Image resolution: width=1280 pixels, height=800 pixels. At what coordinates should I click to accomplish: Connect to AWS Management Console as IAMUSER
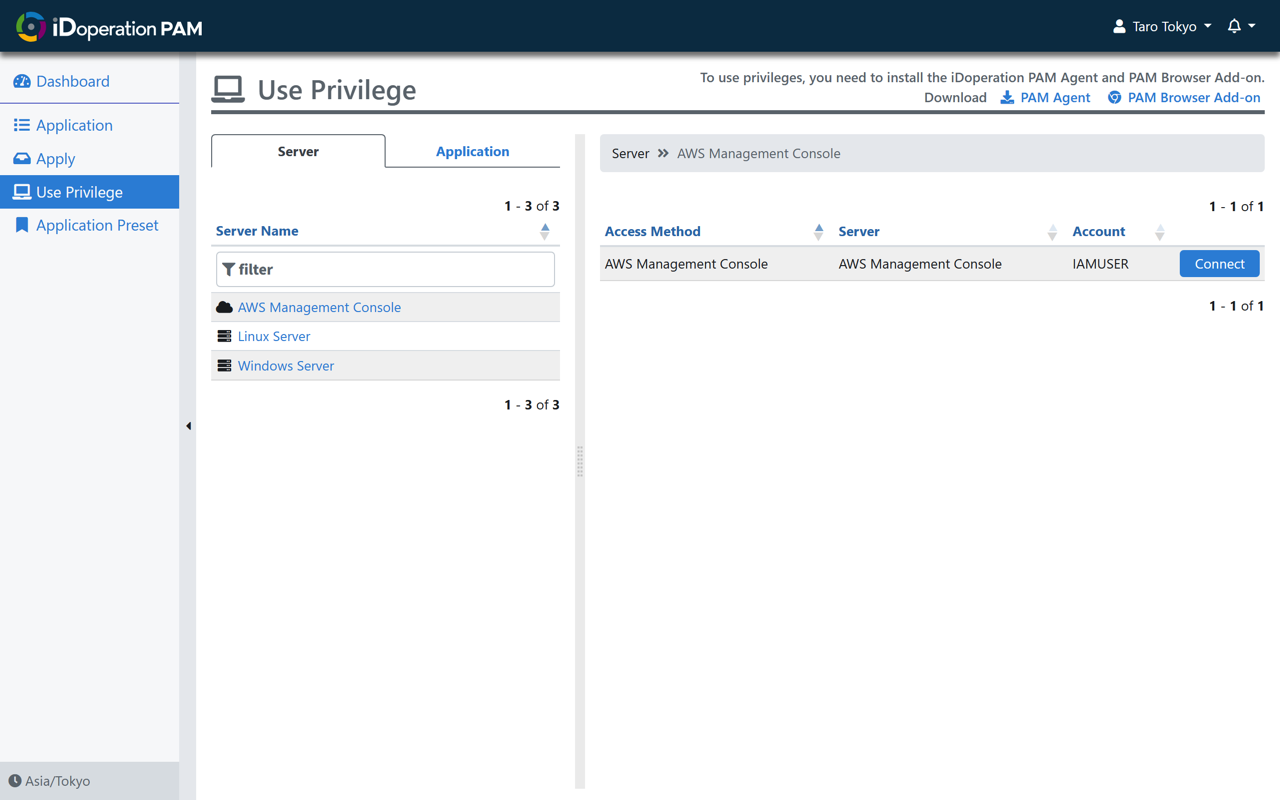coord(1219,264)
